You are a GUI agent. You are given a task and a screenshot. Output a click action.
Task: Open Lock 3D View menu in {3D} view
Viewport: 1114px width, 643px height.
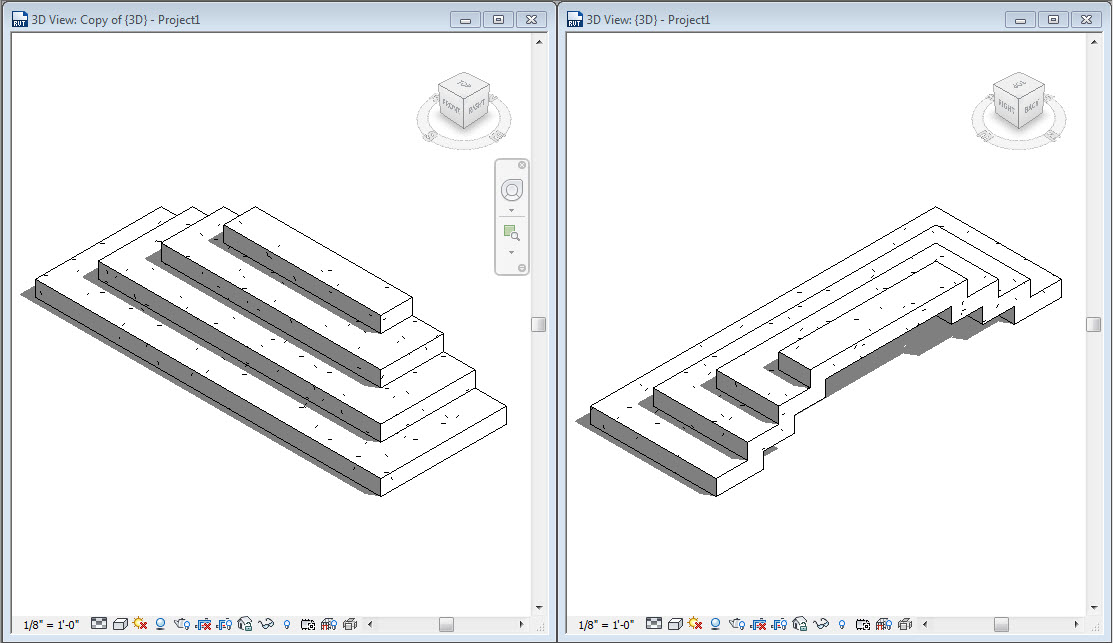(799, 624)
